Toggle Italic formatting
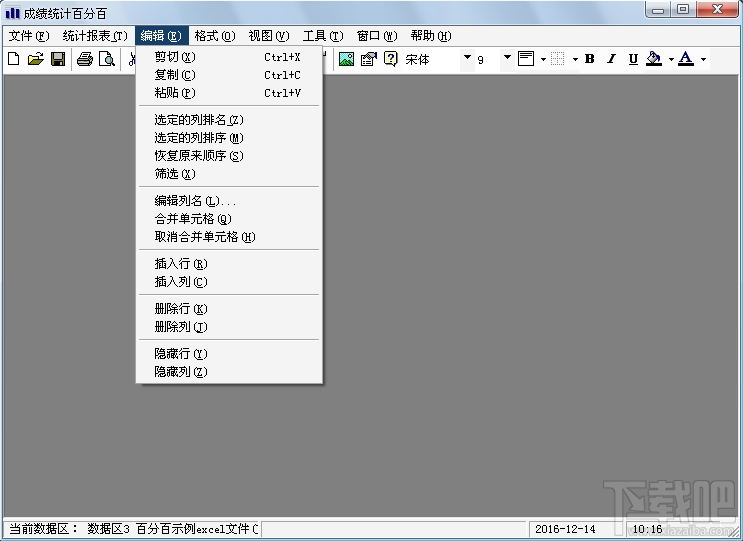This screenshot has width=743, height=541. pyautogui.click(x=611, y=59)
